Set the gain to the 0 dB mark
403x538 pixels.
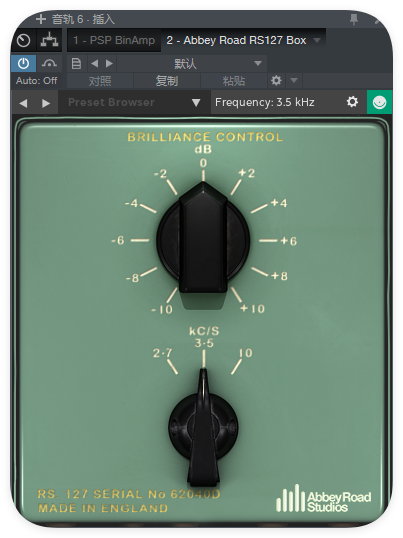click(x=203, y=164)
